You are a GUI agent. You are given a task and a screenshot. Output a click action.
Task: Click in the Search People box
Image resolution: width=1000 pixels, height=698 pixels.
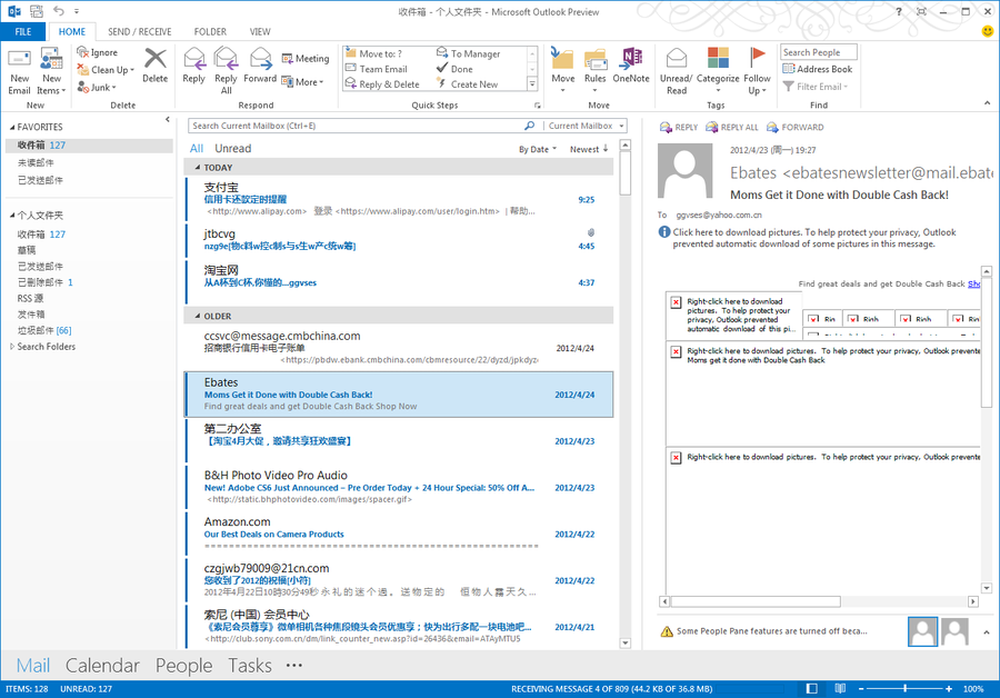[818, 52]
